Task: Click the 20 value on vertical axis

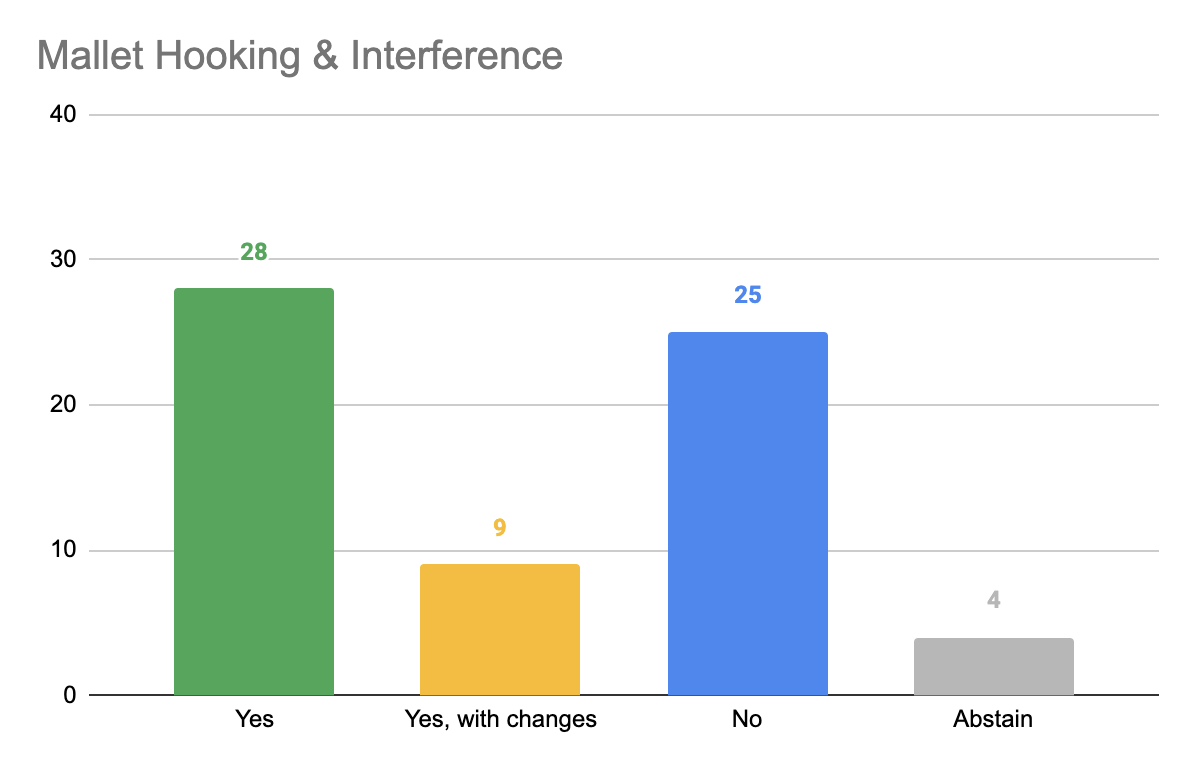Action: coord(63,404)
